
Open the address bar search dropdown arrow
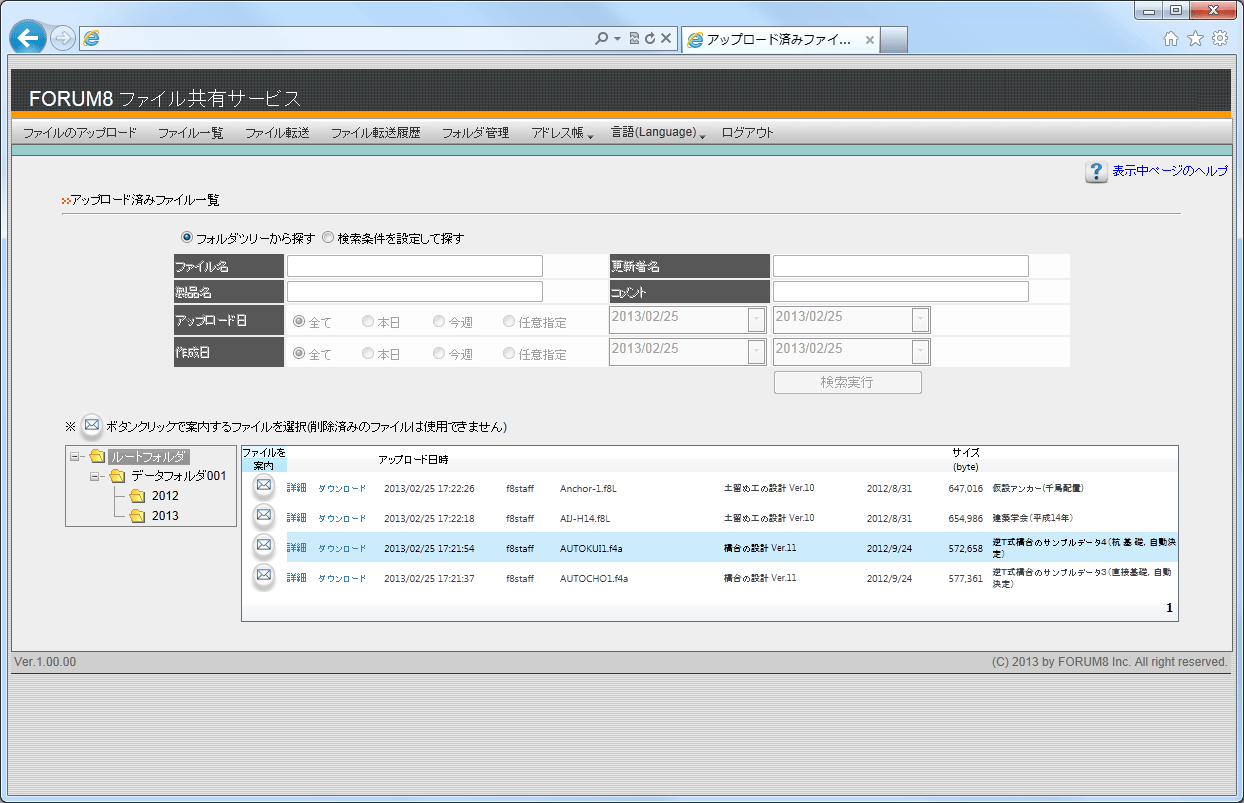(x=617, y=39)
